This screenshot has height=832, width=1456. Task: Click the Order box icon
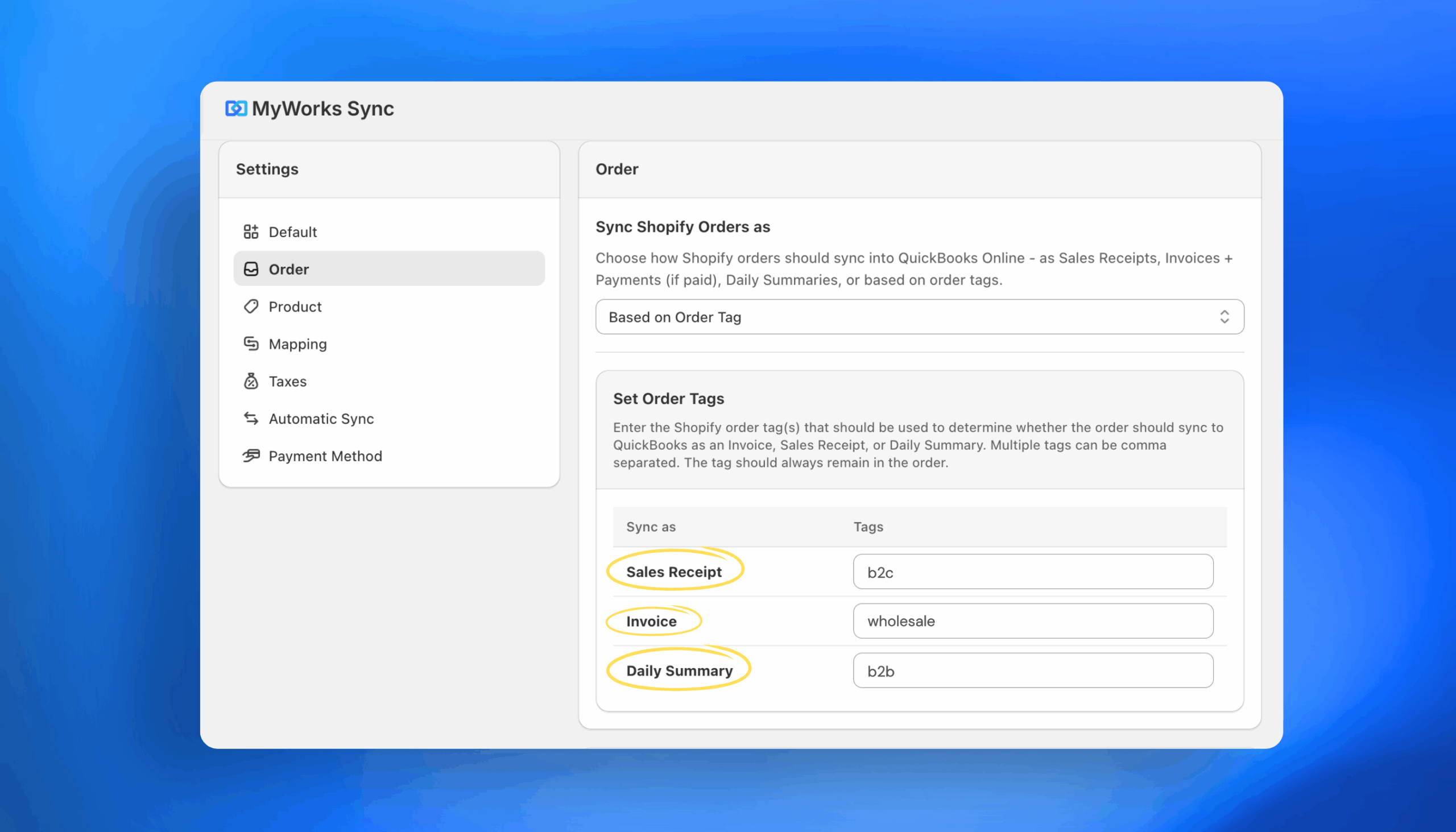[x=251, y=268]
